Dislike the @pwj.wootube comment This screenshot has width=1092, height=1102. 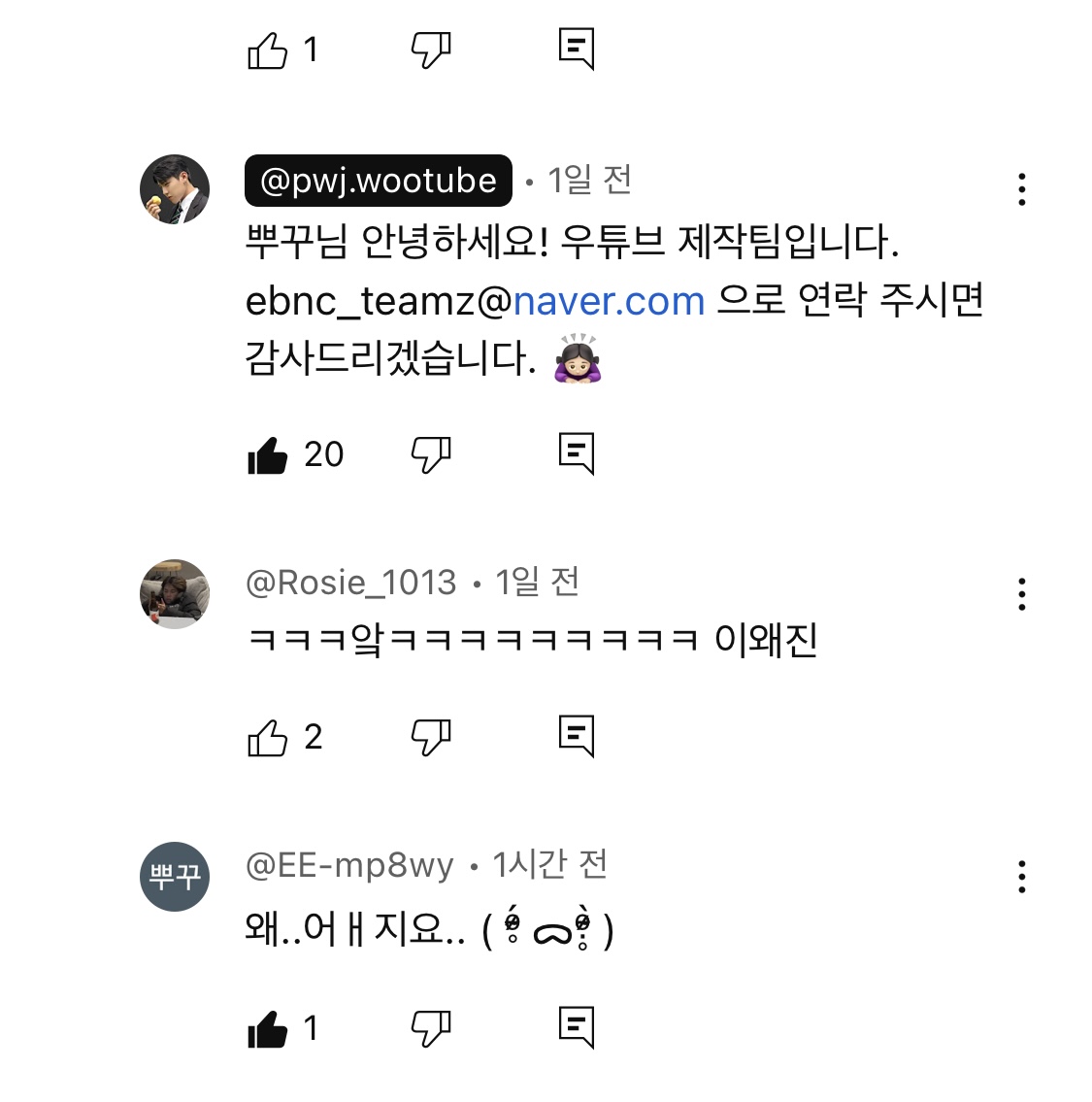(x=431, y=454)
